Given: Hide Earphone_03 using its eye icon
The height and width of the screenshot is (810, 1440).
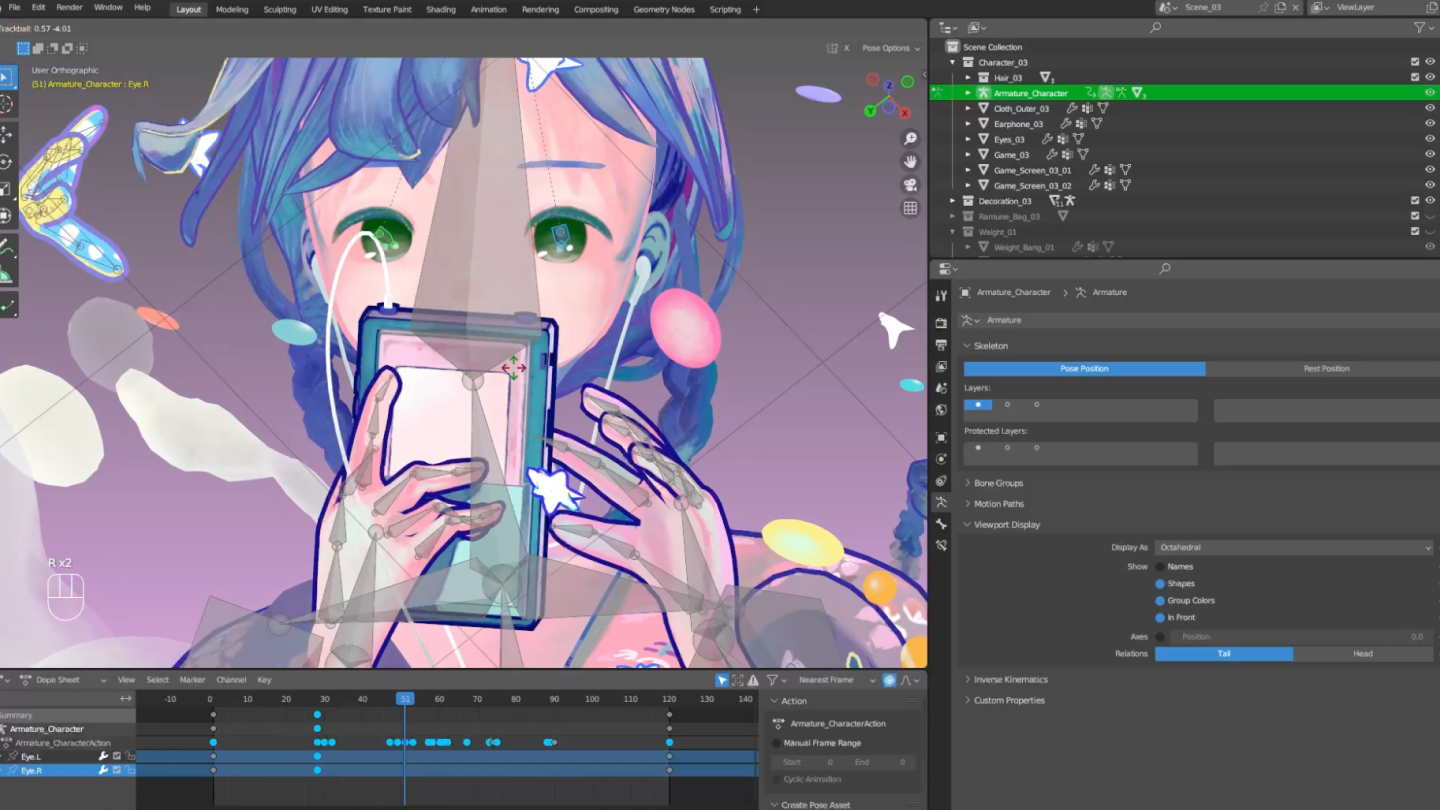Looking at the screenshot, I should coord(1430,124).
